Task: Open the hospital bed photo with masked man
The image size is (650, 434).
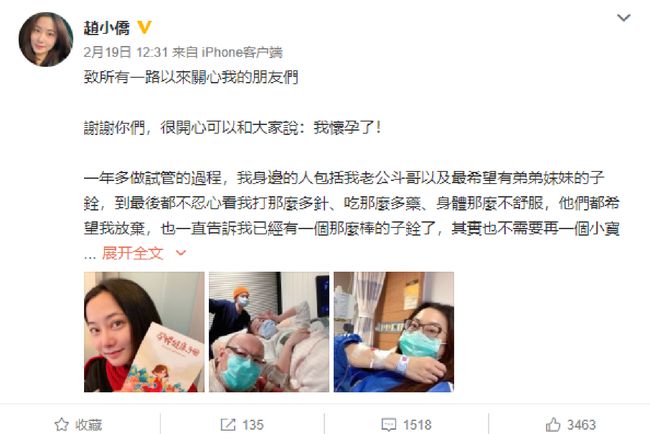Action: click(269, 332)
